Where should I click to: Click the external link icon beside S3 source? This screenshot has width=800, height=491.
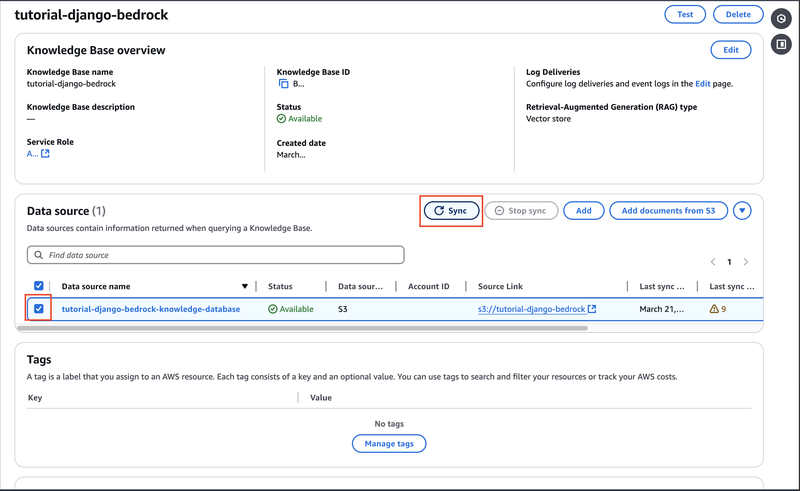(x=592, y=309)
